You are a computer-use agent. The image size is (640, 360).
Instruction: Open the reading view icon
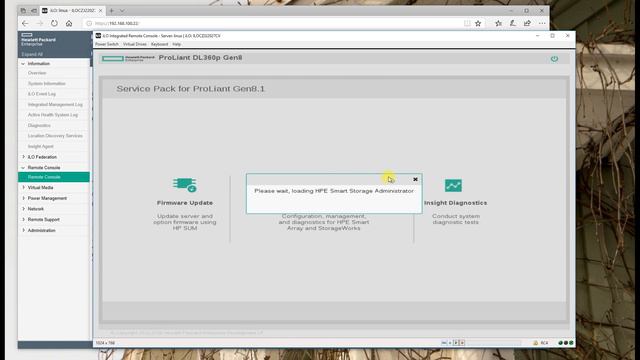467,23
